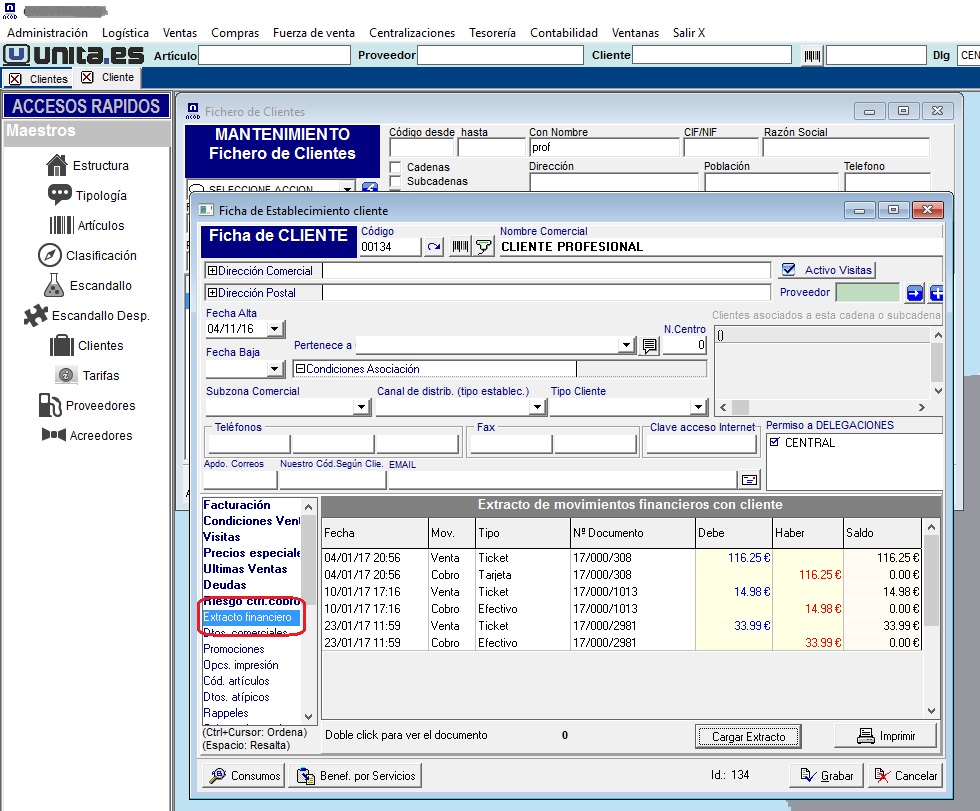This screenshot has width=980, height=811.
Task: Click the filter funnel icon beside Código
Action: point(484,247)
